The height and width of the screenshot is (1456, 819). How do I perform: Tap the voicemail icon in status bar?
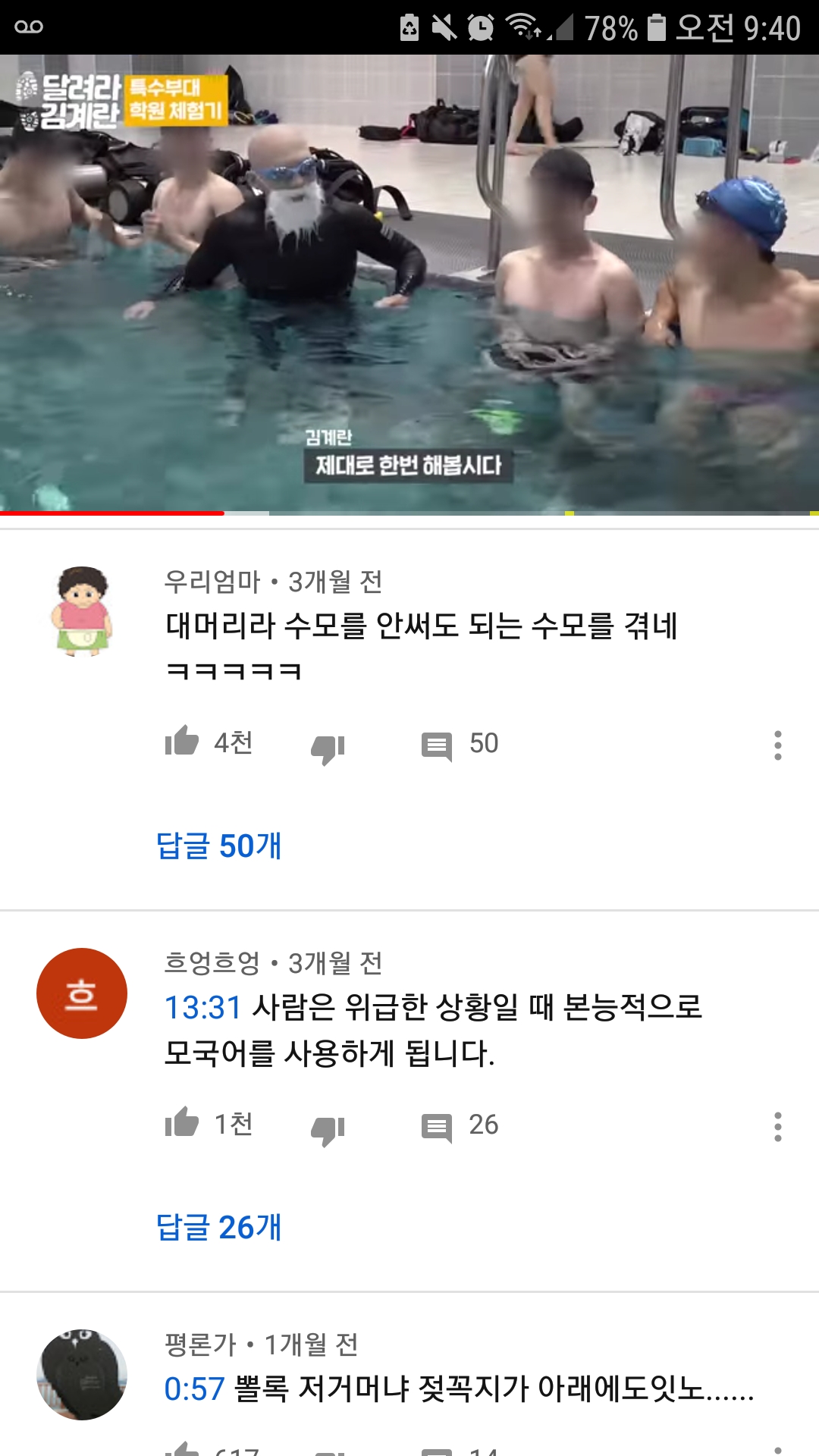(x=29, y=27)
